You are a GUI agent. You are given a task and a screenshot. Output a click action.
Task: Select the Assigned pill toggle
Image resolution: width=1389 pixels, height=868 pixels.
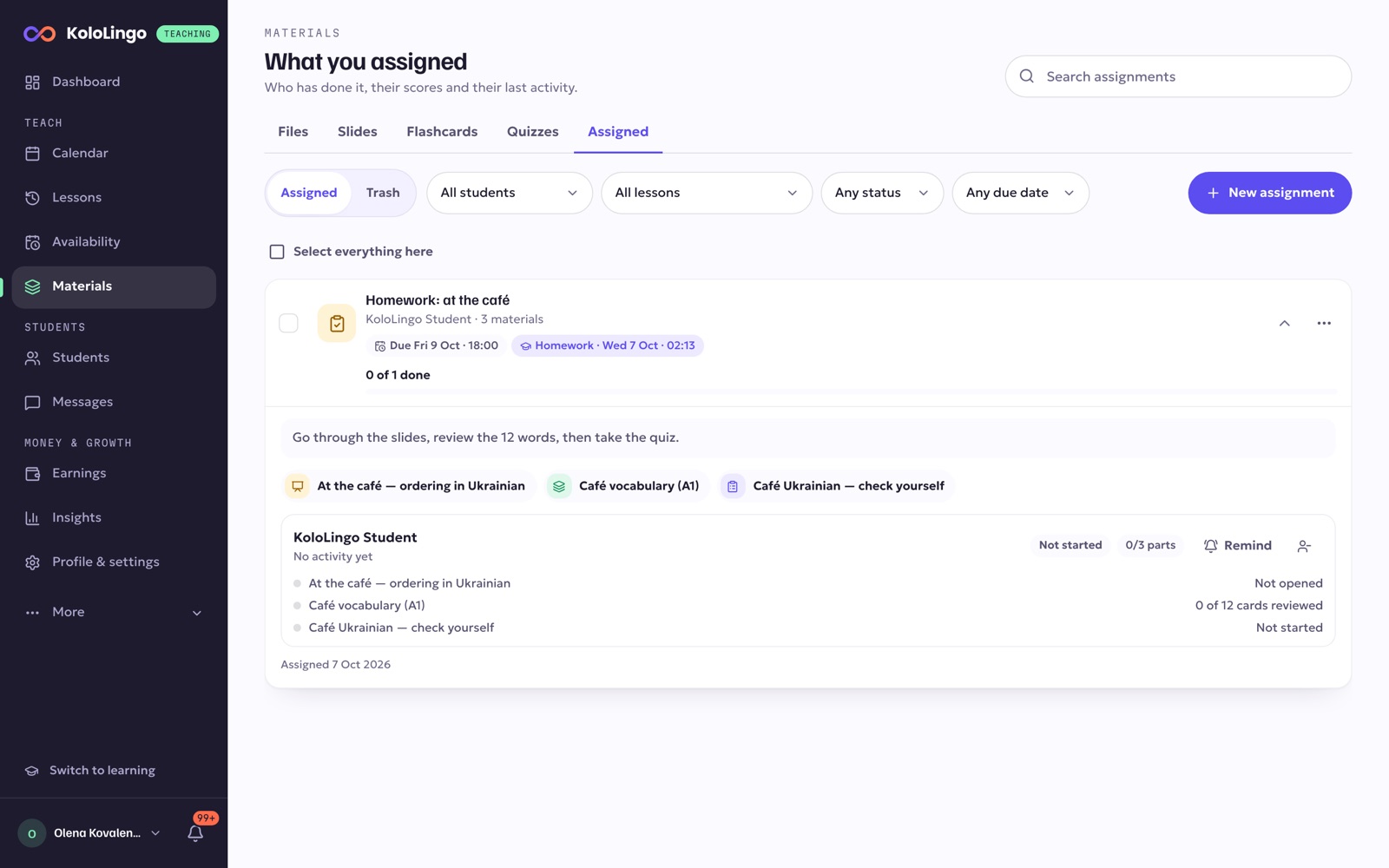309,193
